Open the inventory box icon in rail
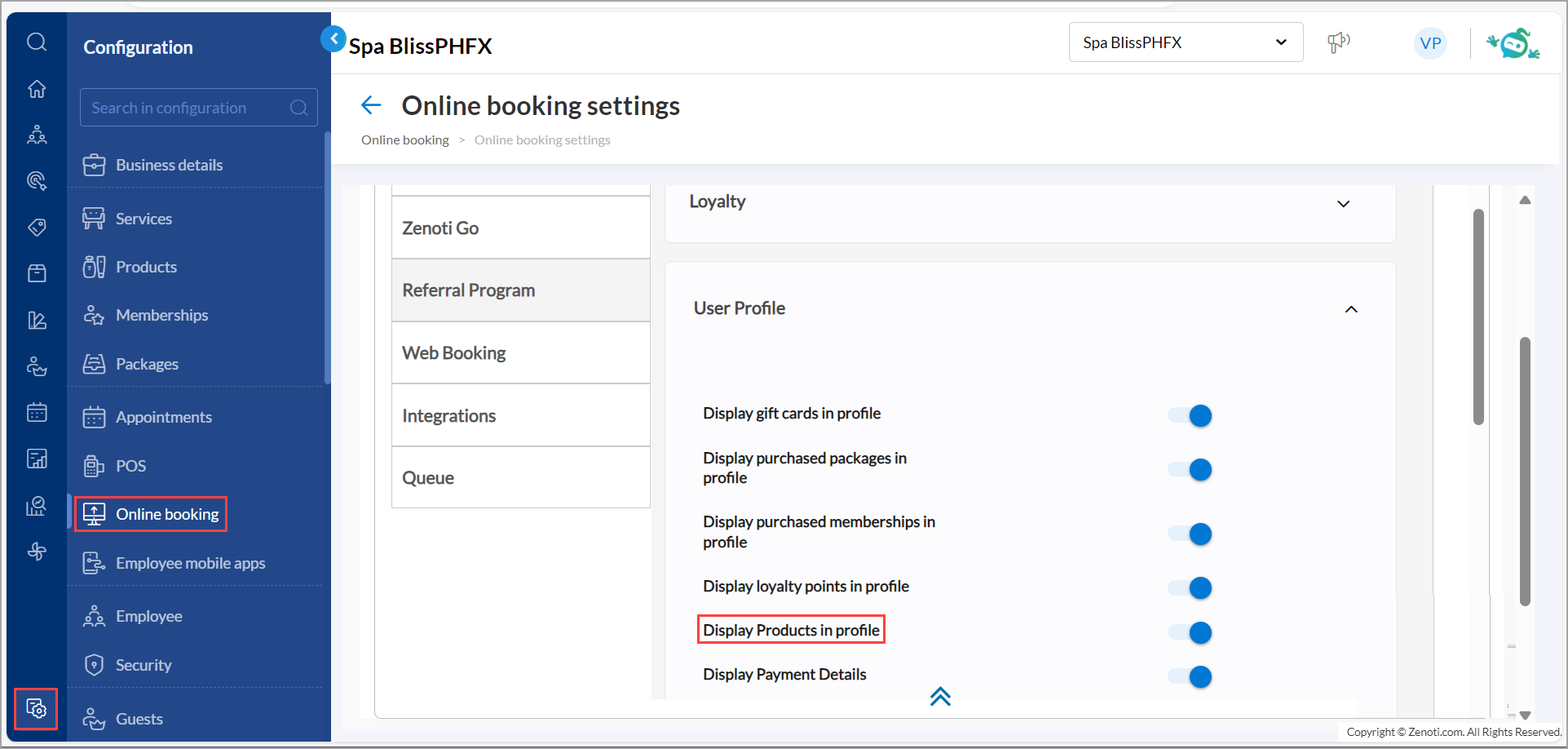The width and height of the screenshot is (1568, 749). pyautogui.click(x=37, y=273)
